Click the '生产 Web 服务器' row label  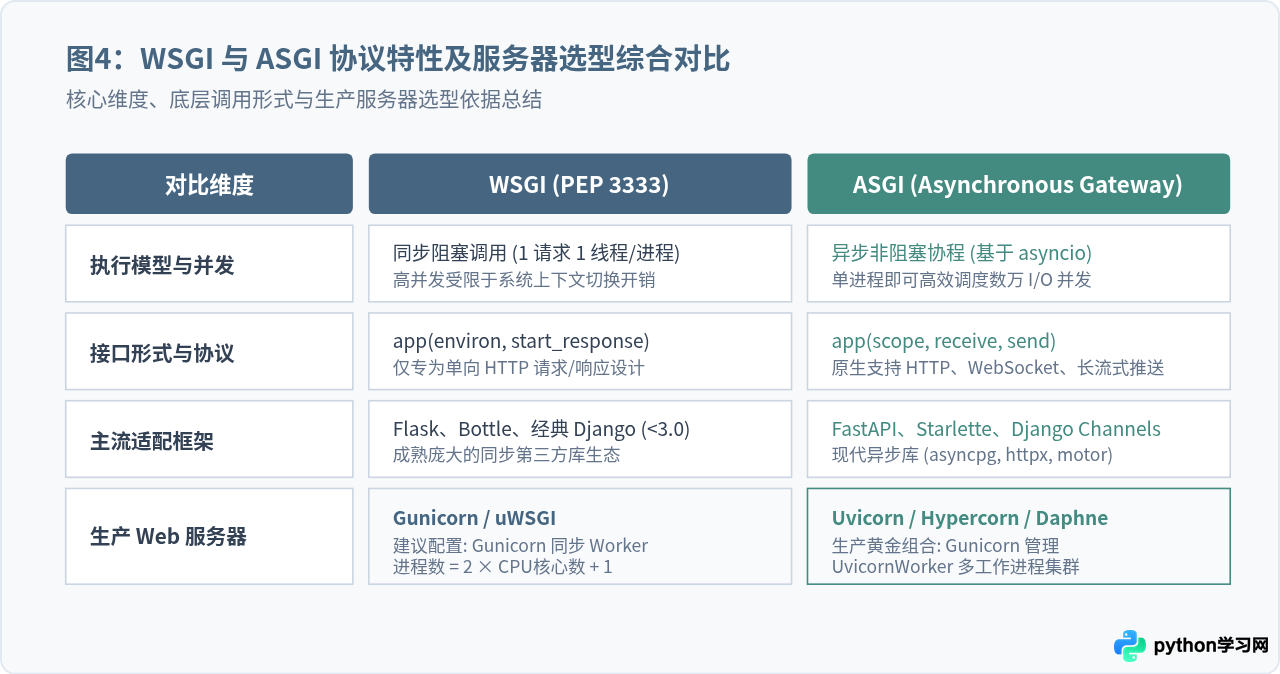(x=168, y=536)
